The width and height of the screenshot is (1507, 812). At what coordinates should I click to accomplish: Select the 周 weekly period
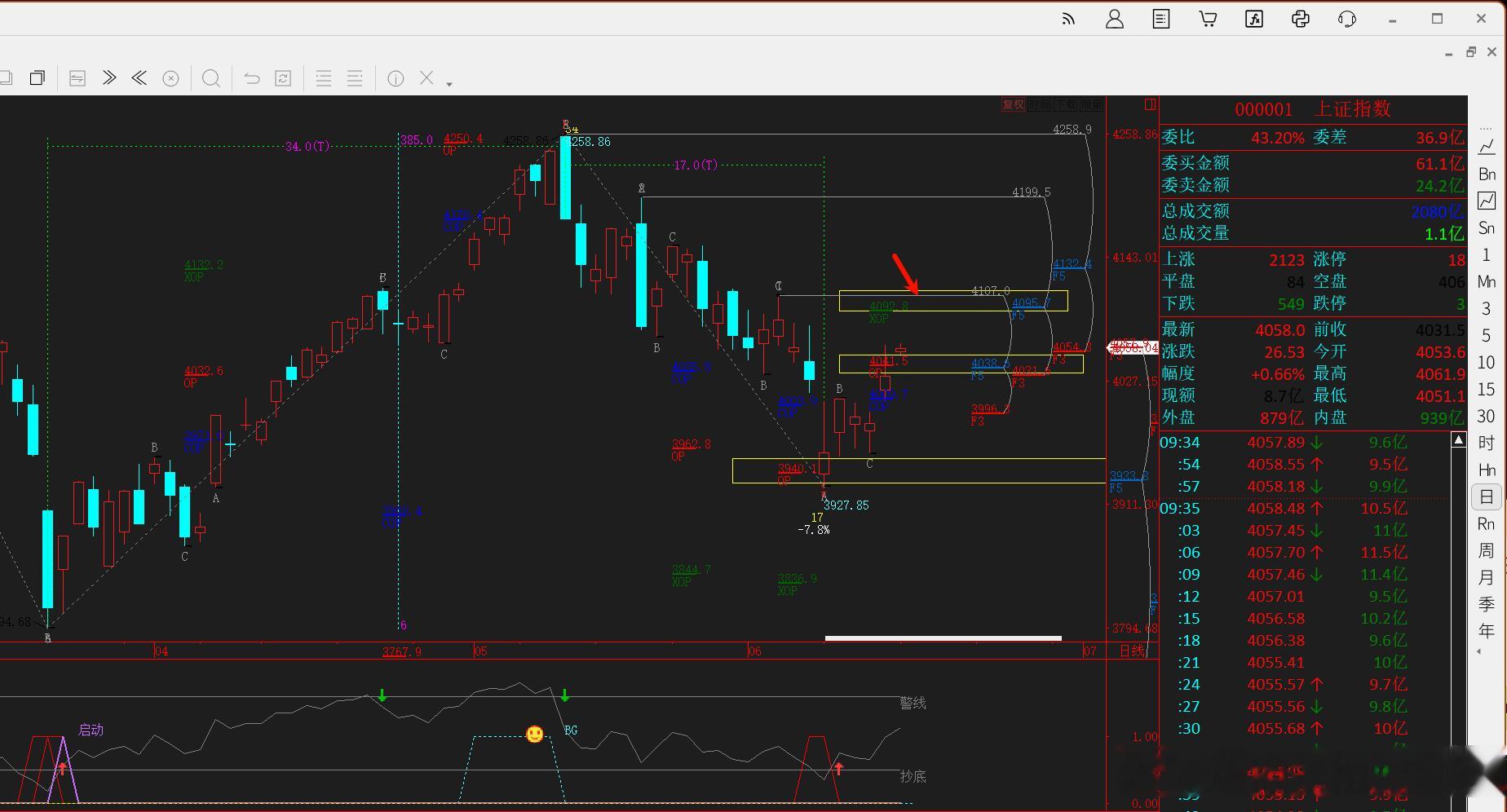tap(1487, 550)
